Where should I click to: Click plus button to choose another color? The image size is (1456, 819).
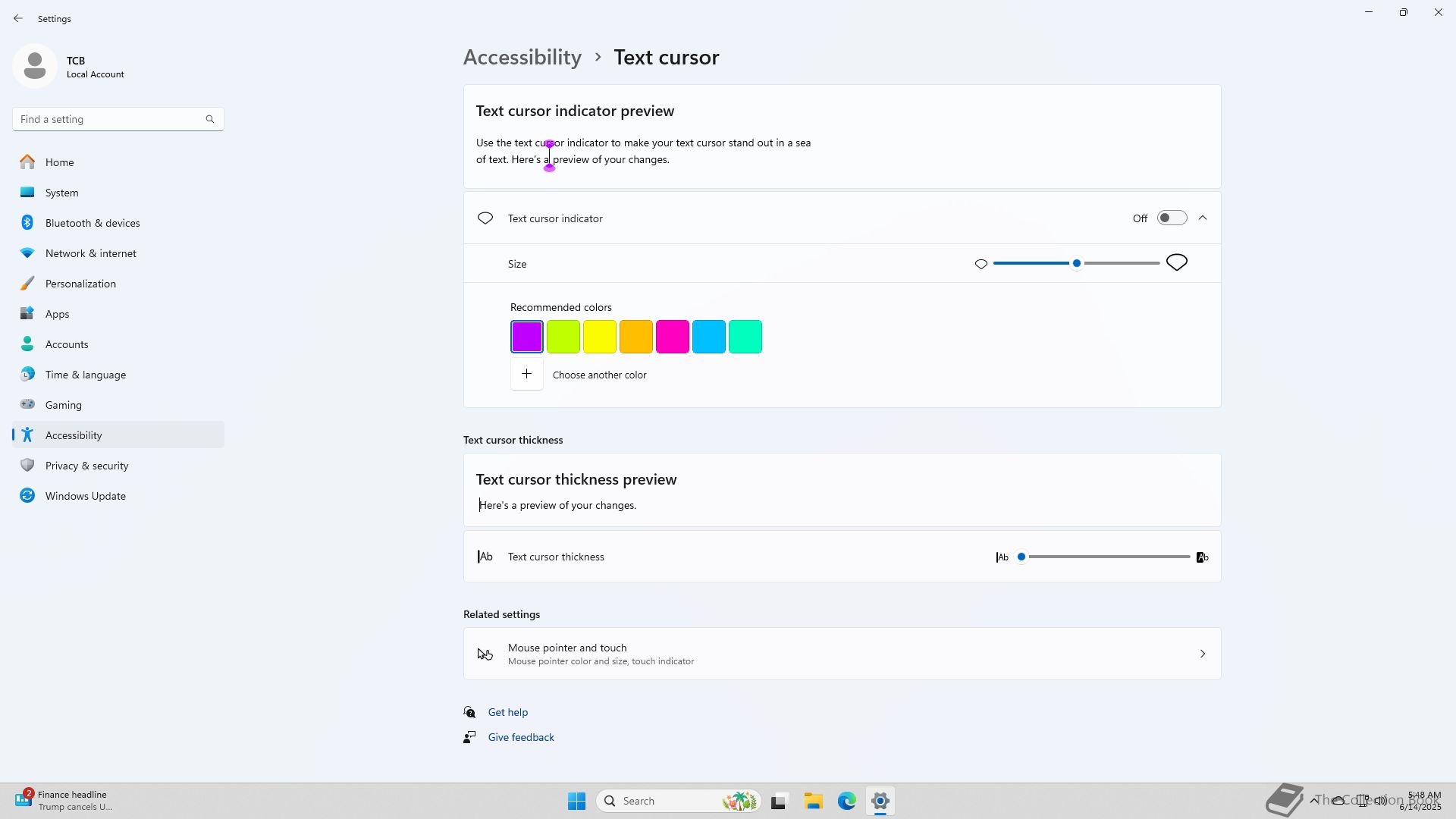(x=526, y=375)
